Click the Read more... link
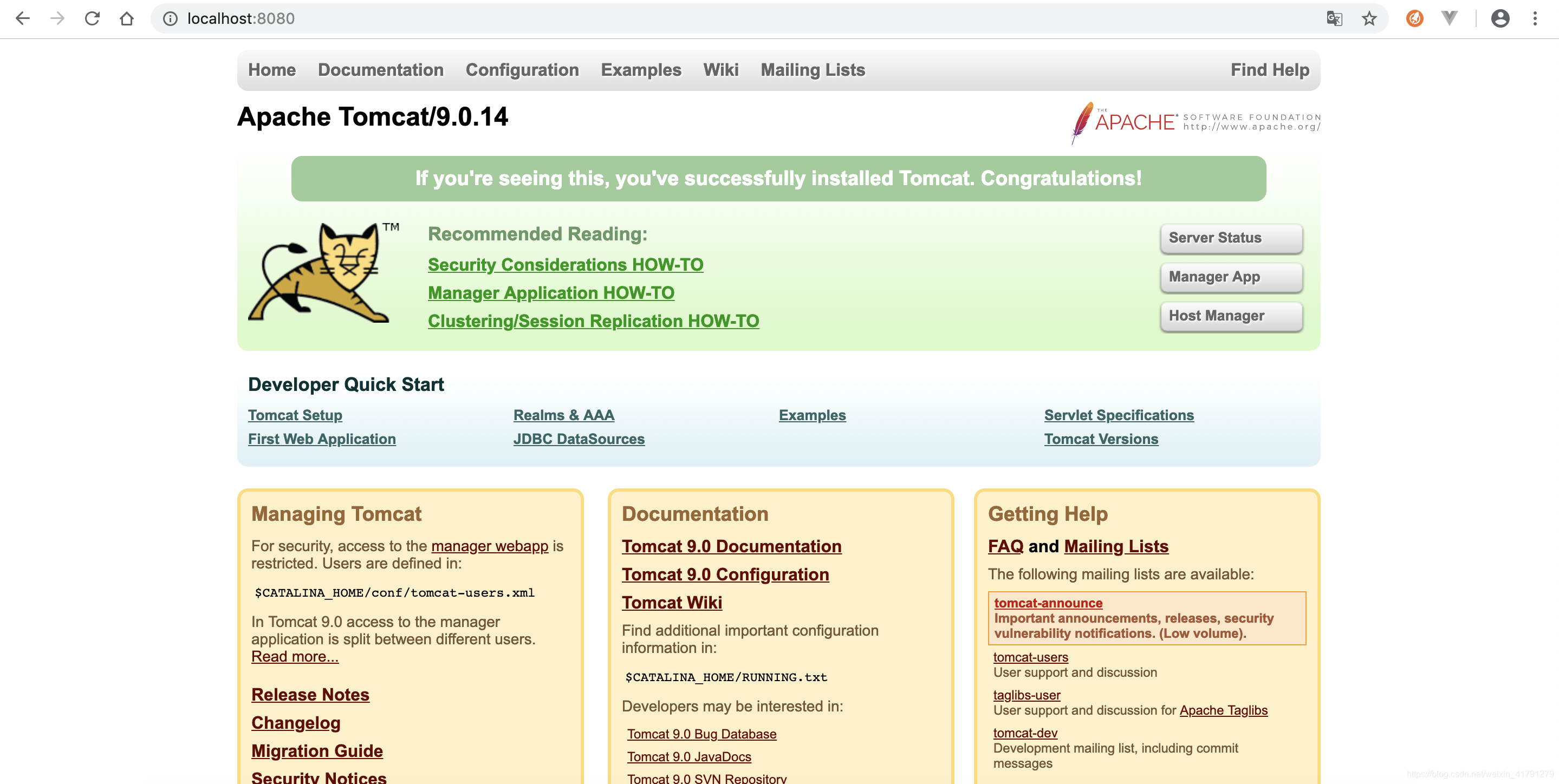The image size is (1559, 784). (295, 657)
